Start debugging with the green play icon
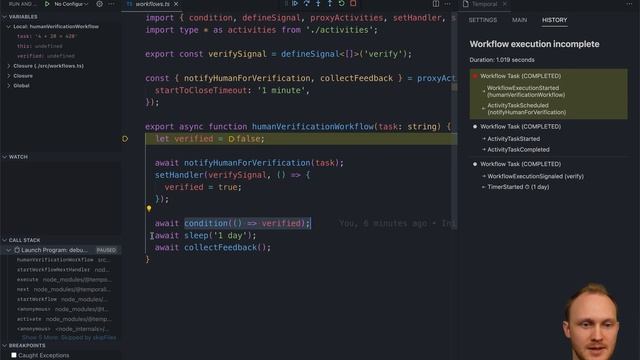The image size is (640, 360). [47, 4]
